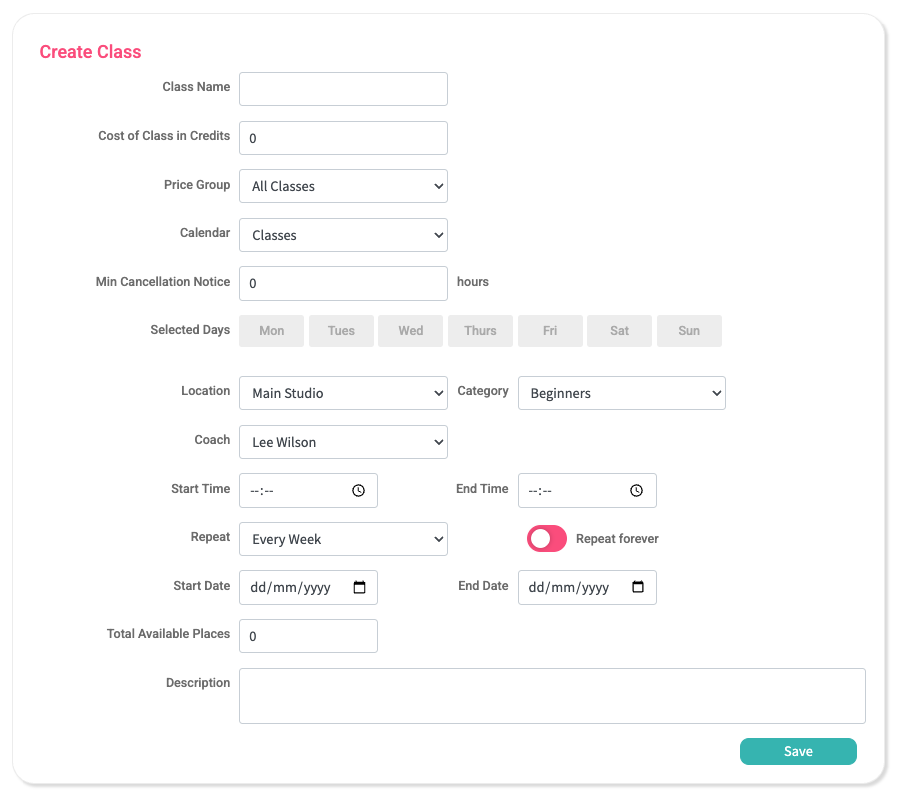Toggle the Repeat forever switch
902x801 pixels.
[547, 539]
